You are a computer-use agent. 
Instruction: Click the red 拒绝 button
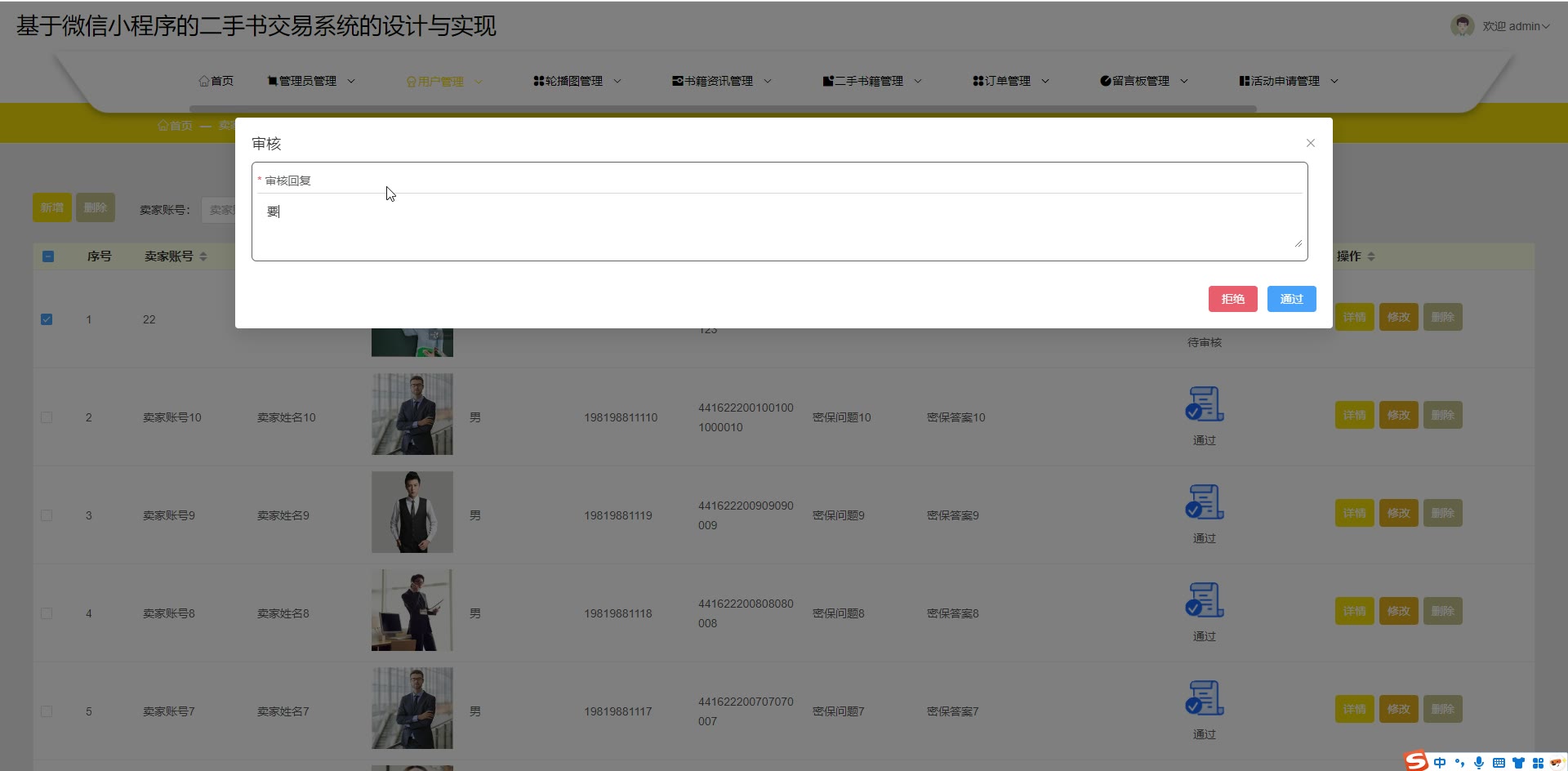tap(1232, 299)
